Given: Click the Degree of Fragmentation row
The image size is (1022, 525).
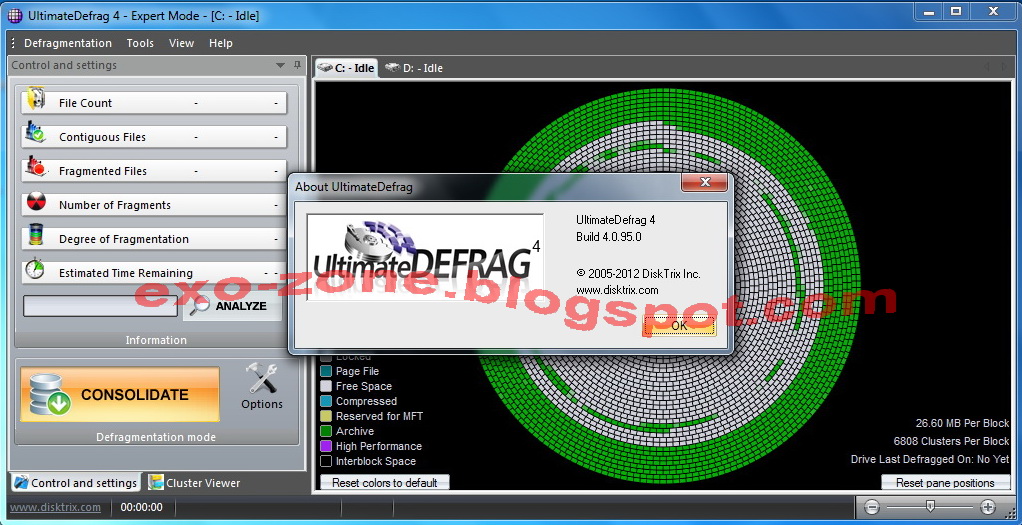Looking at the screenshot, I should (154, 238).
